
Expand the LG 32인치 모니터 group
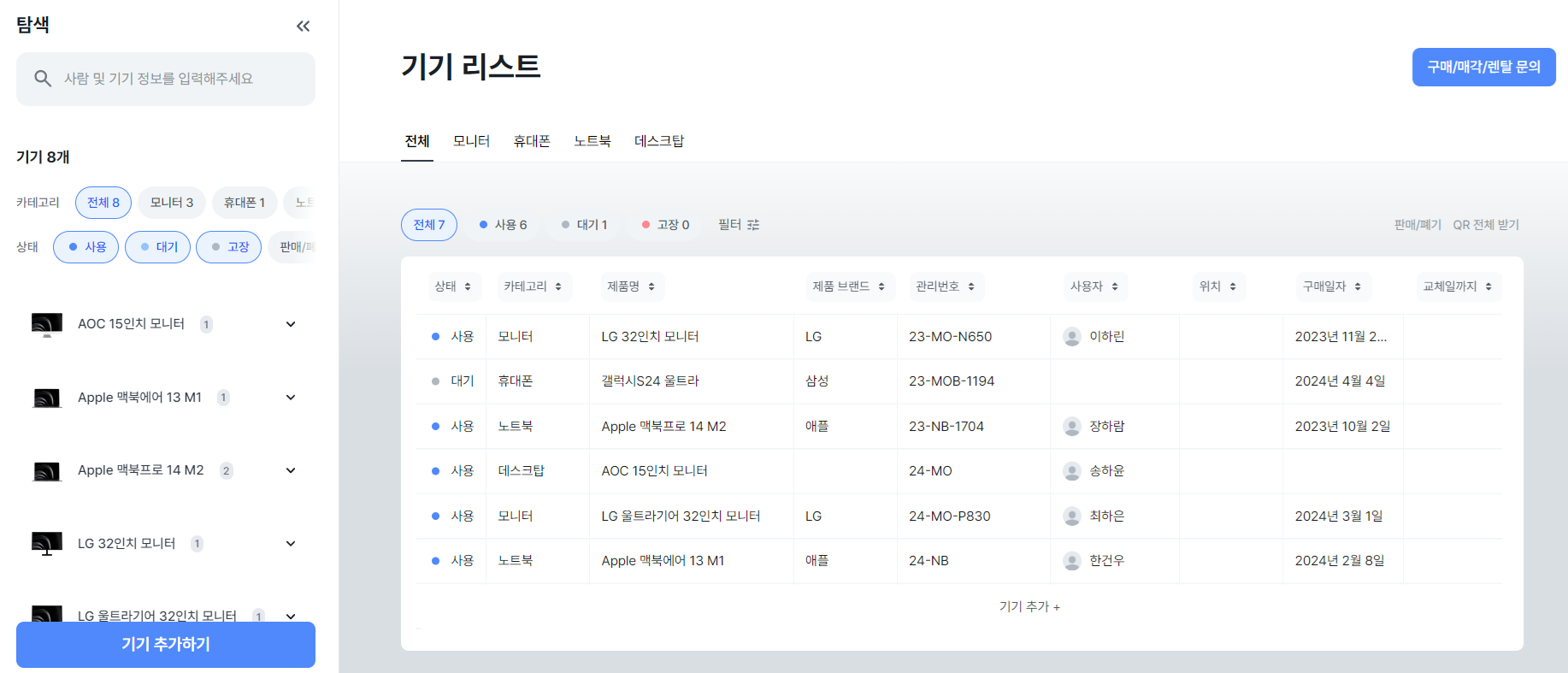click(291, 544)
